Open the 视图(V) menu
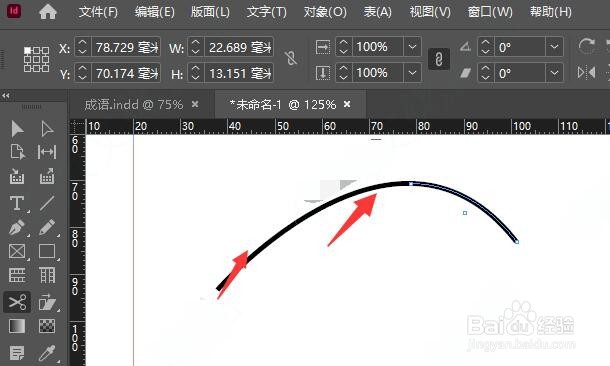This screenshot has height=366, width=610. pos(430,12)
